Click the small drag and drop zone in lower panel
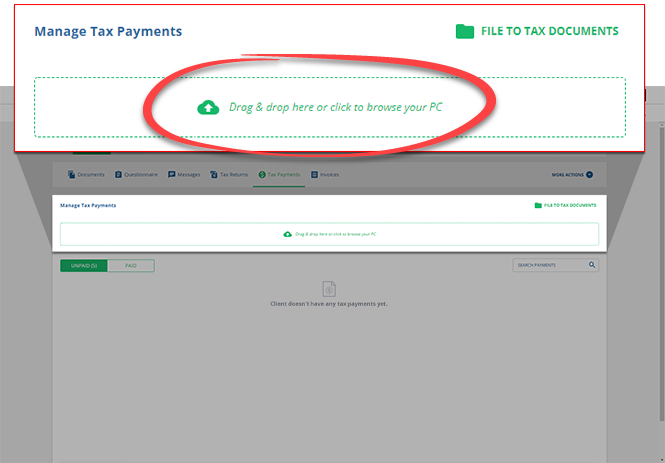The height and width of the screenshot is (463, 665). click(330, 234)
